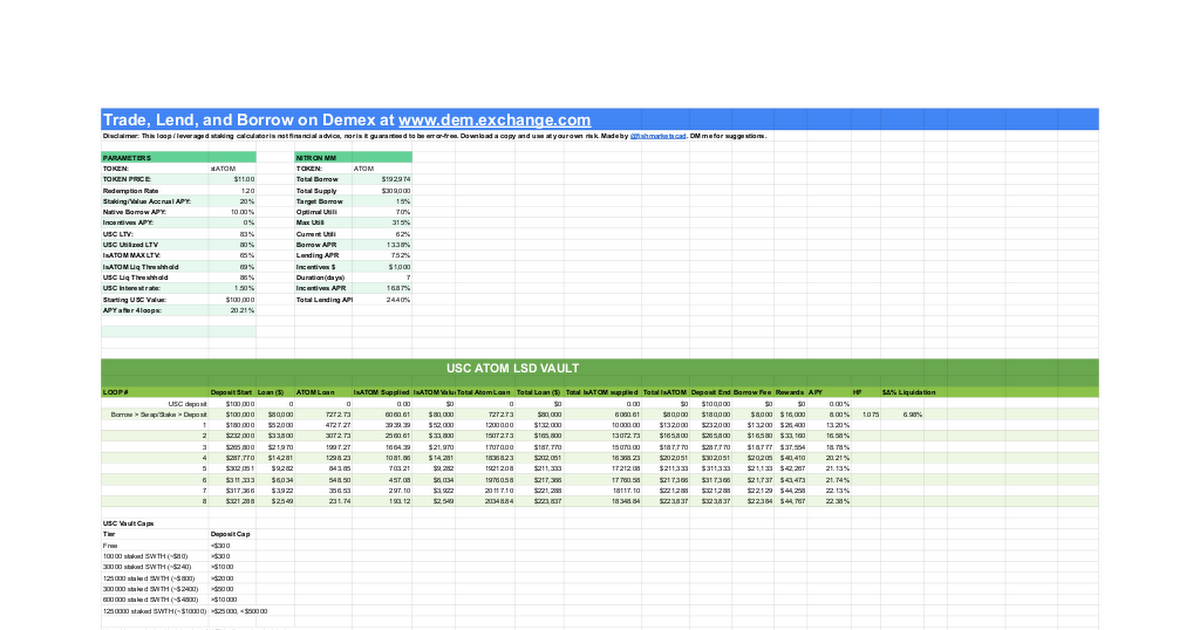Select the Total Atom Loan column header
The width and height of the screenshot is (1200, 630).
[486, 392]
